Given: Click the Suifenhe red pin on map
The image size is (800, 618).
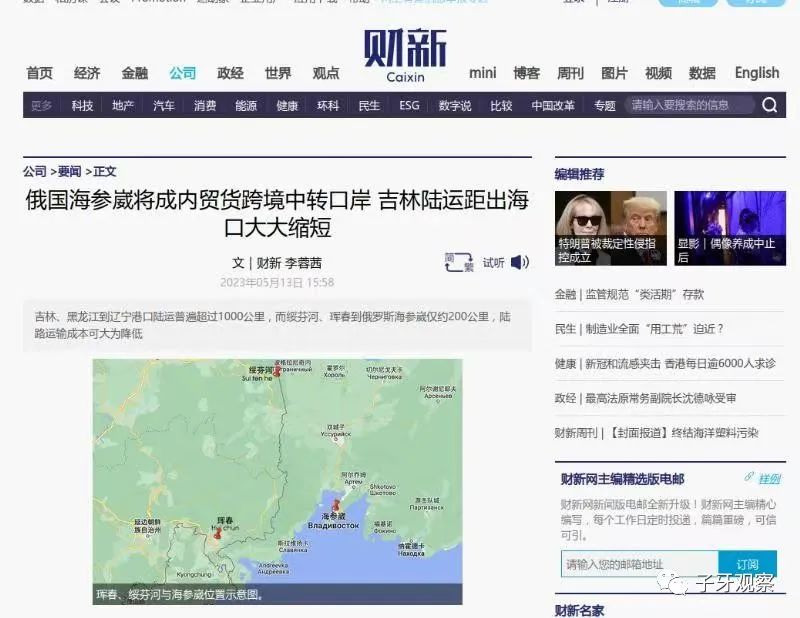Looking at the screenshot, I should coord(277,371).
